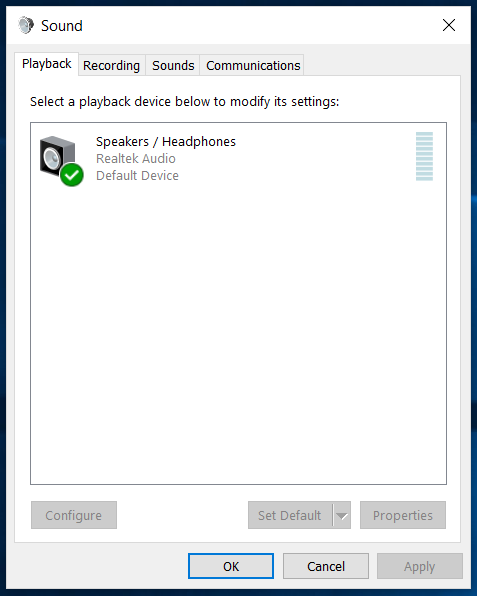The height and width of the screenshot is (596, 477).
Task: Select the Playback tab
Action: point(47,64)
